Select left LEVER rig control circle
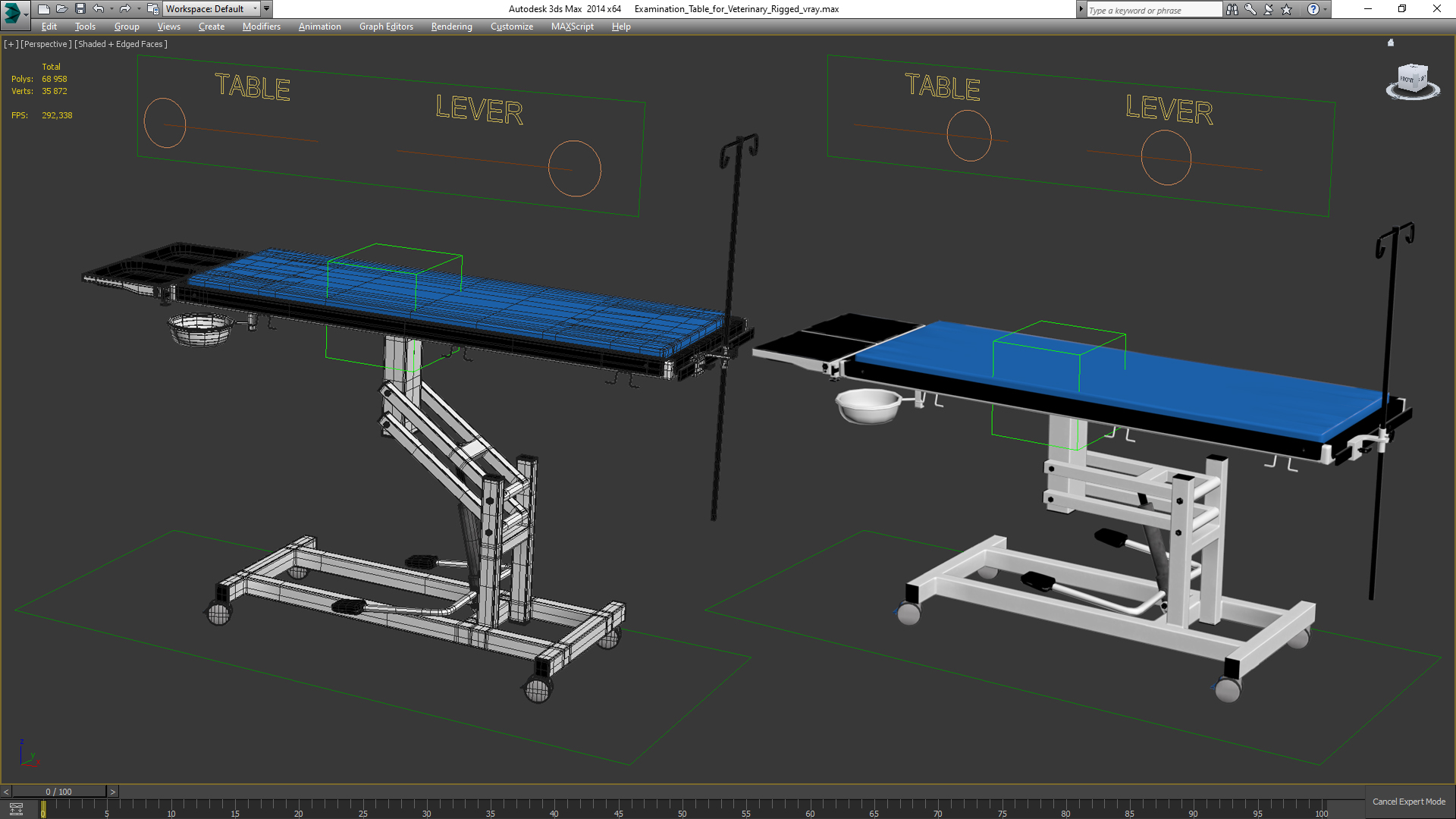Image resolution: width=1456 pixels, height=819 pixels. coord(575,168)
